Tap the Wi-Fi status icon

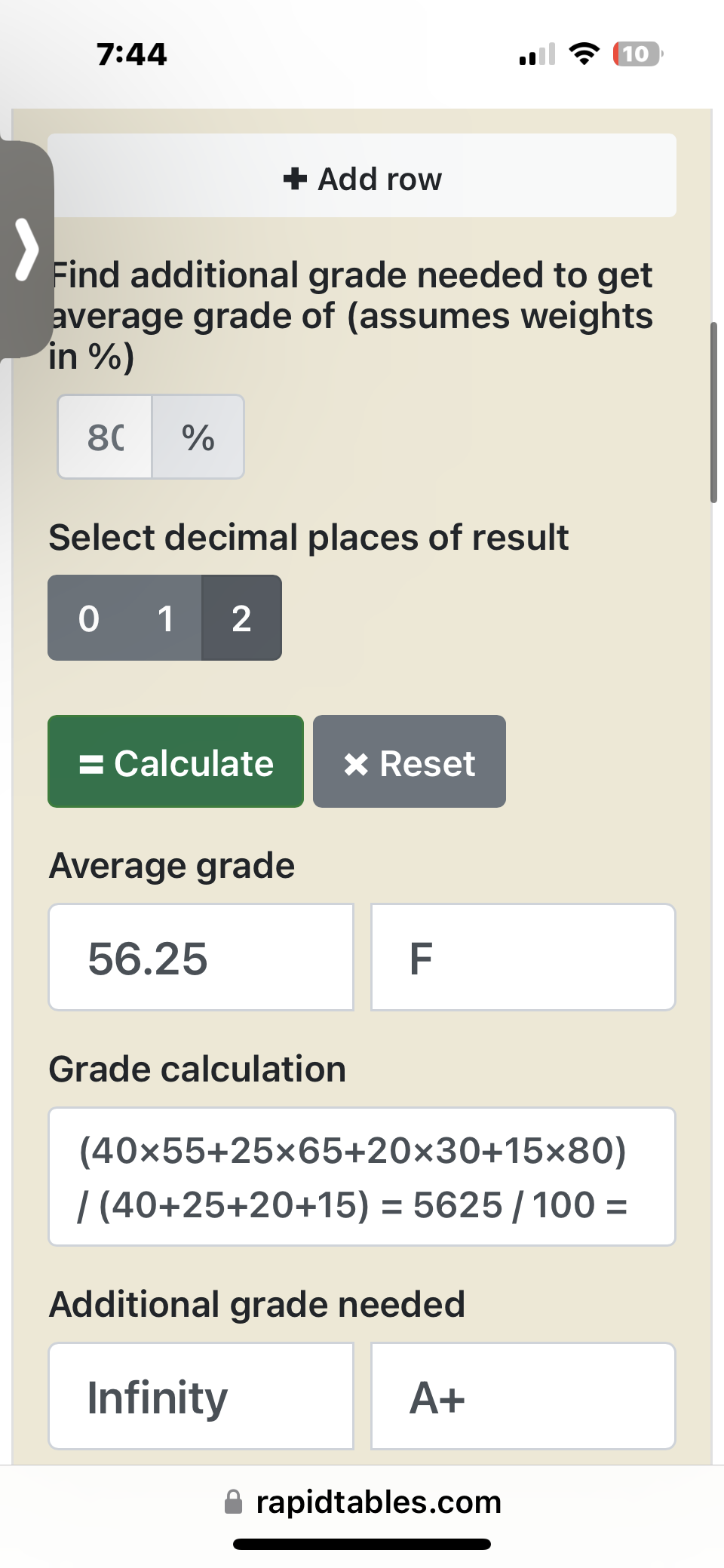pos(584,54)
